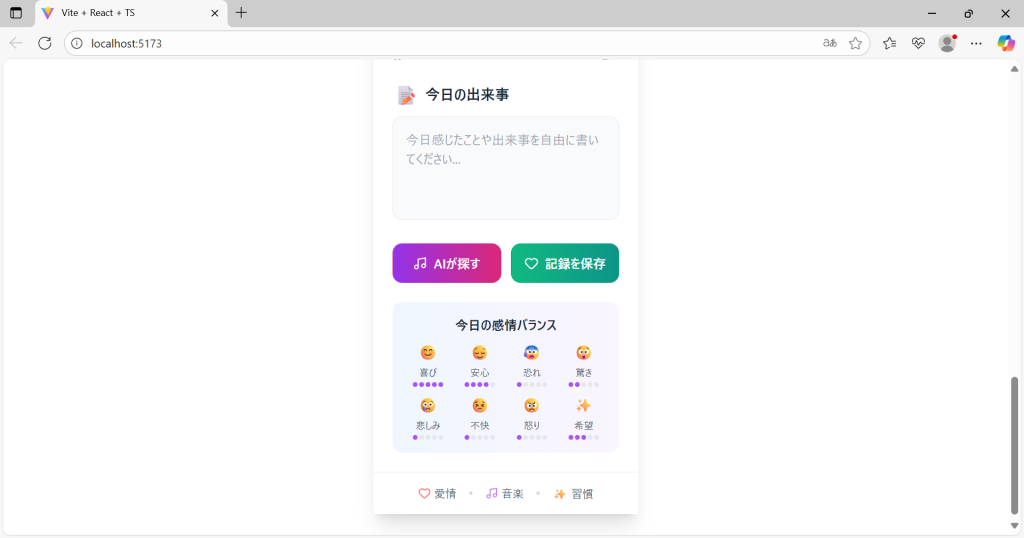Click the browser back arrow
This screenshot has width=1024, height=538.
(x=16, y=43)
